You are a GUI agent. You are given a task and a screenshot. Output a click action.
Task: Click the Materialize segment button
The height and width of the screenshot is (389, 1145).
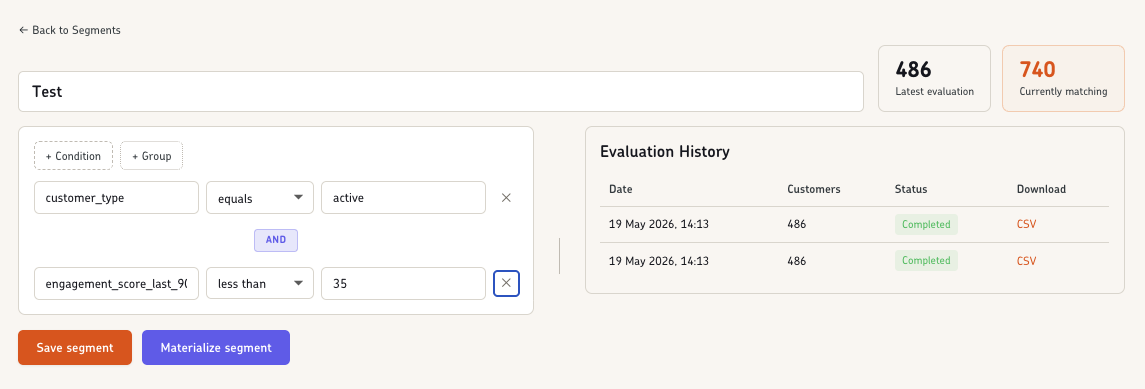coord(216,347)
